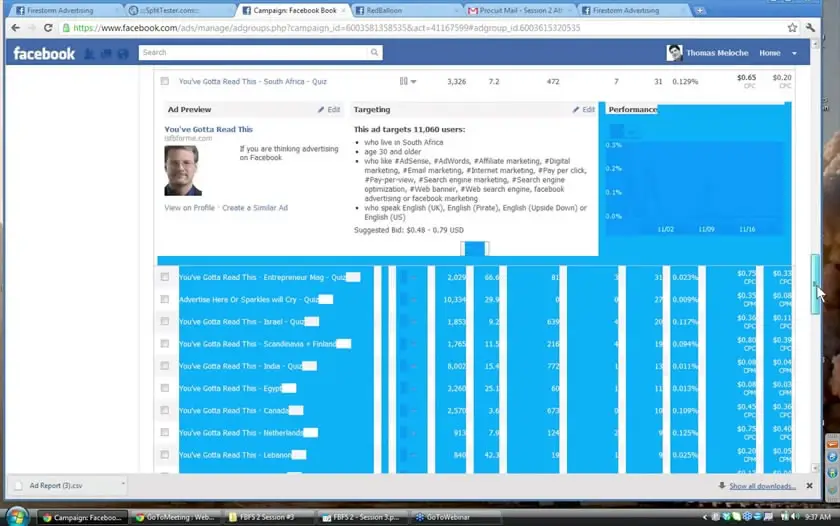Open You've Gotta Read This - Canada ad link
Viewport: 840px width, 526px height.
[234, 410]
